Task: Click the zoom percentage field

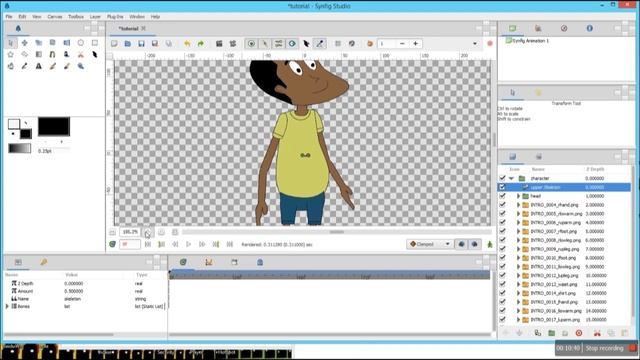Action: pos(130,232)
